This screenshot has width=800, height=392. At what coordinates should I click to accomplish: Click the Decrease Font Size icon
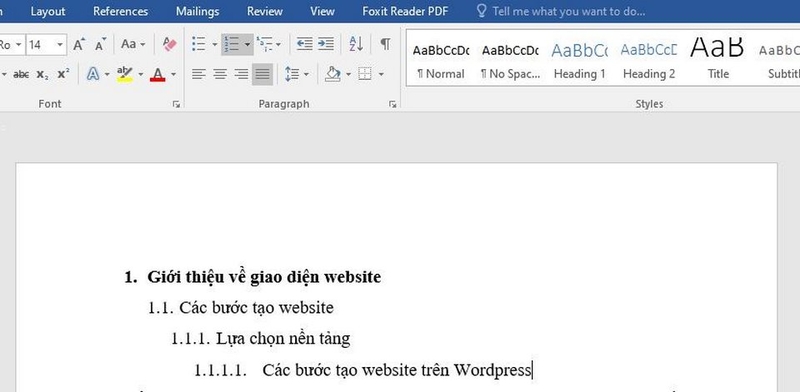101,44
